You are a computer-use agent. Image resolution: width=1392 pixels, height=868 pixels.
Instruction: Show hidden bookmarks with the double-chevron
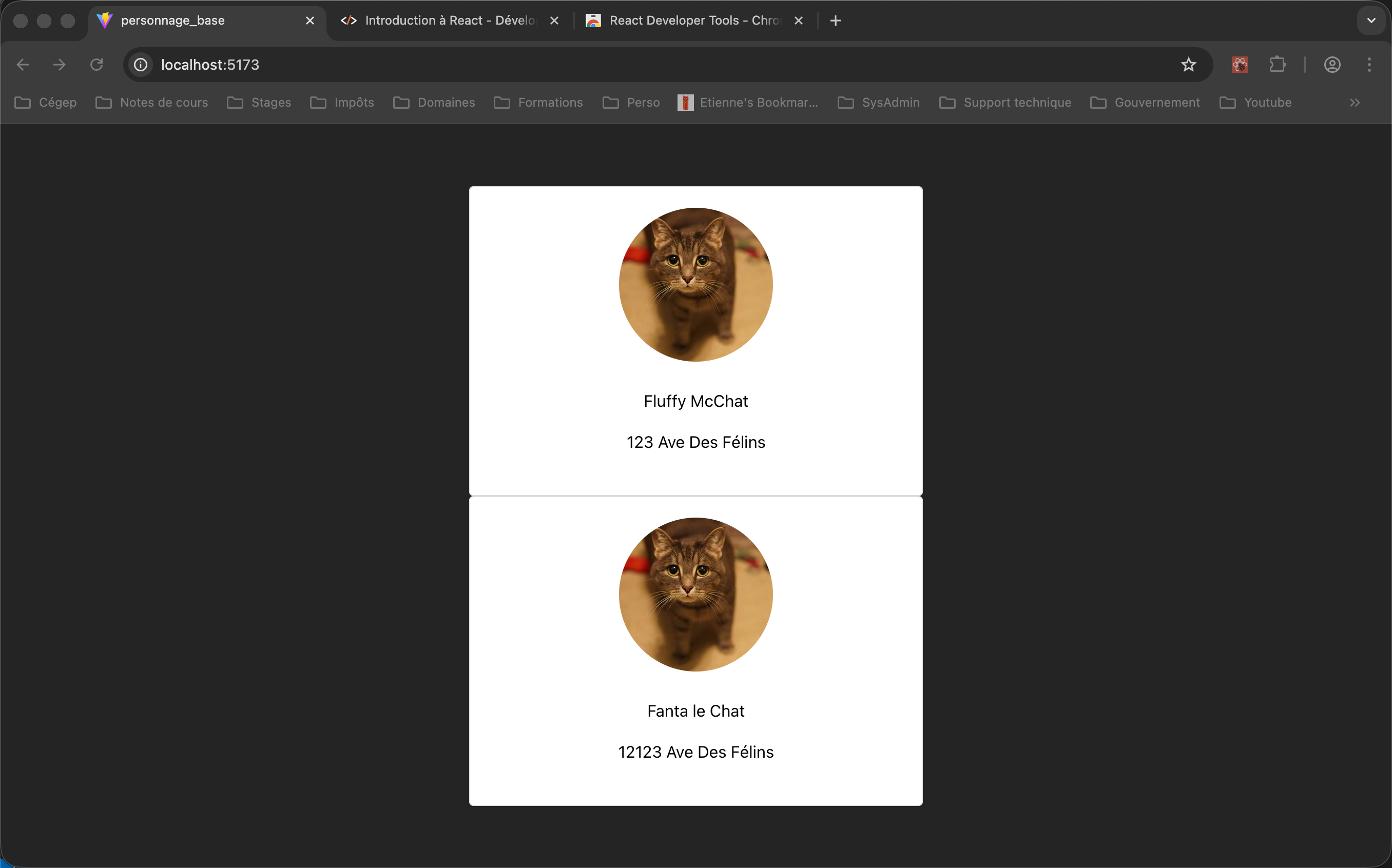pos(1355,102)
